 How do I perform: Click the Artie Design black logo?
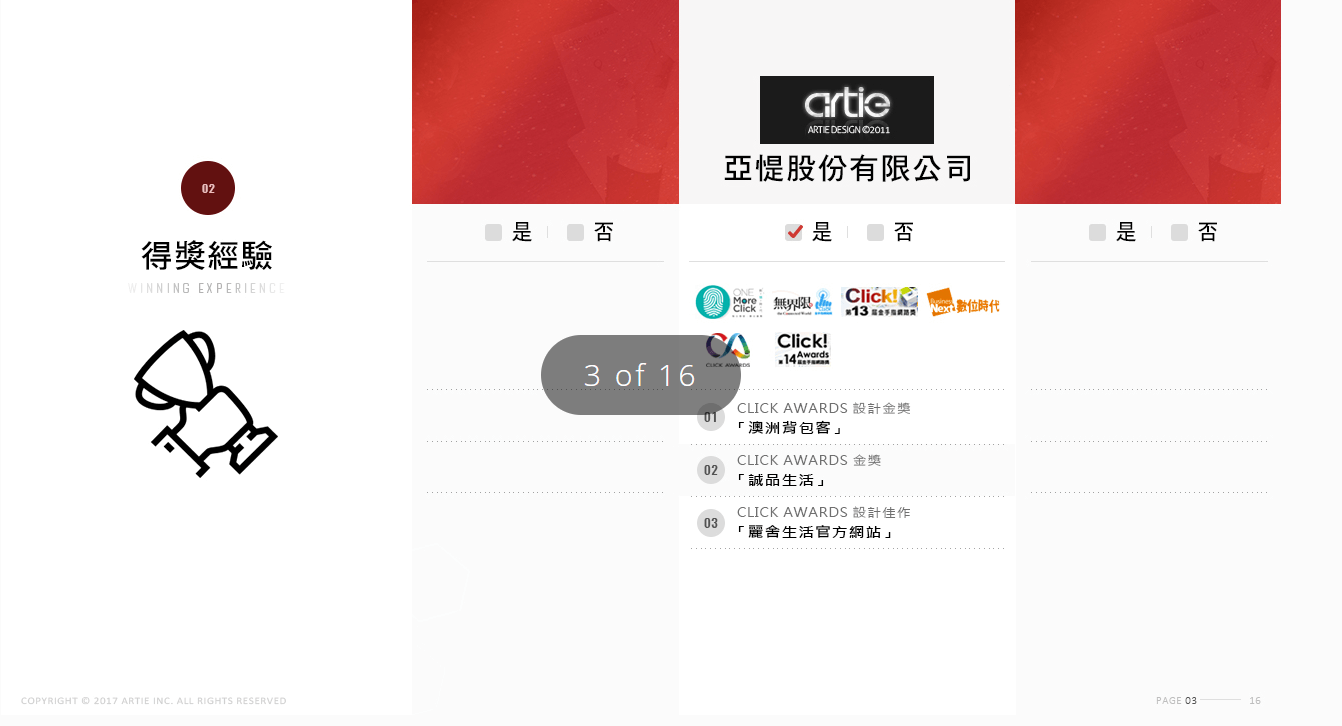click(x=847, y=110)
